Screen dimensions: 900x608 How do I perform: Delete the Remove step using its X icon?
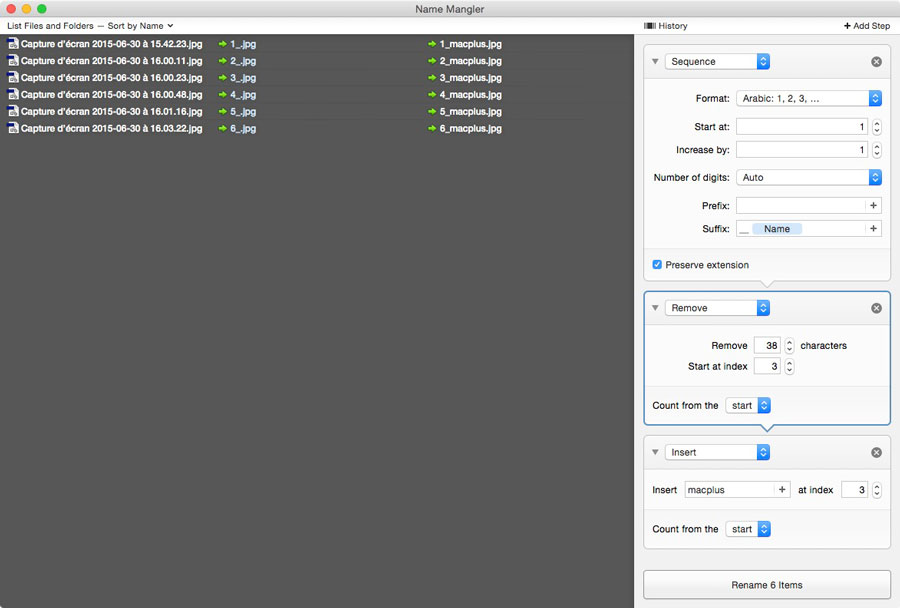click(x=876, y=308)
